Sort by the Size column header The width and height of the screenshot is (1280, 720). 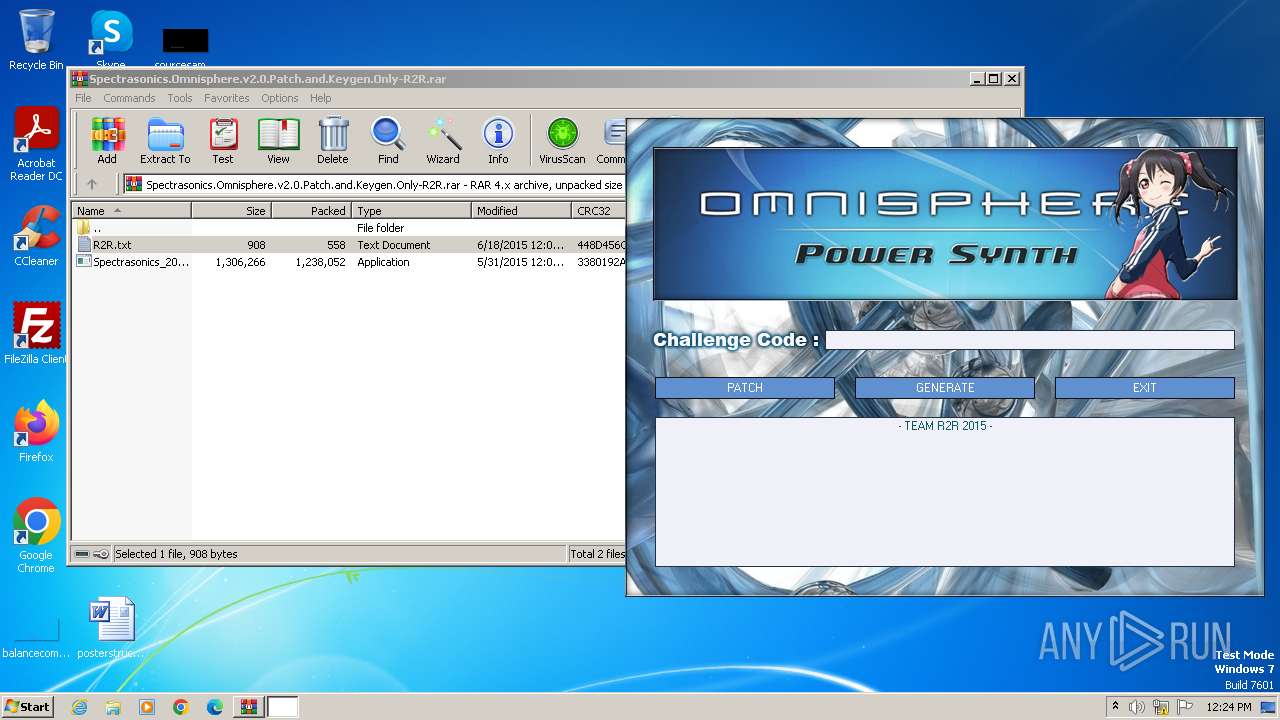231,211
